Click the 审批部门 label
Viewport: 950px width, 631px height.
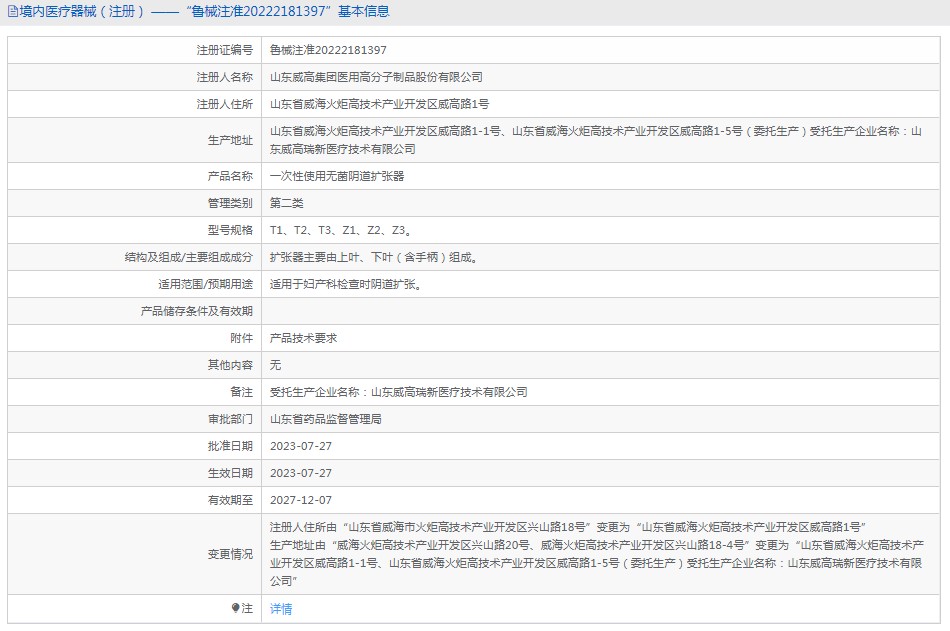tap(230, 419)
